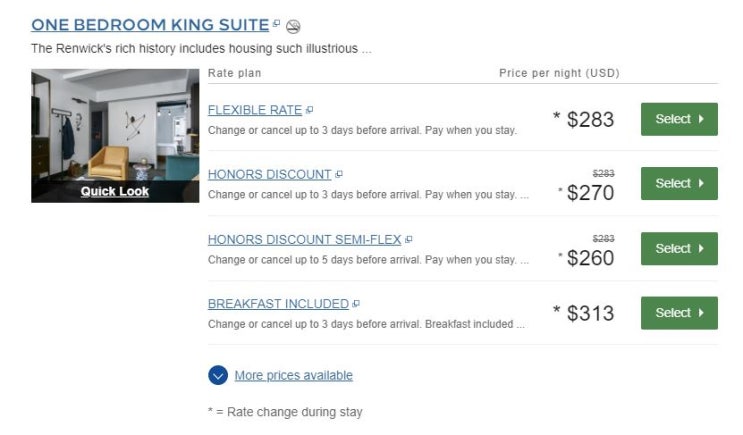The height and width of the screenshot is (435, 743).
Task: Open Quick Look on the room photo
Action: pos(115,191)
